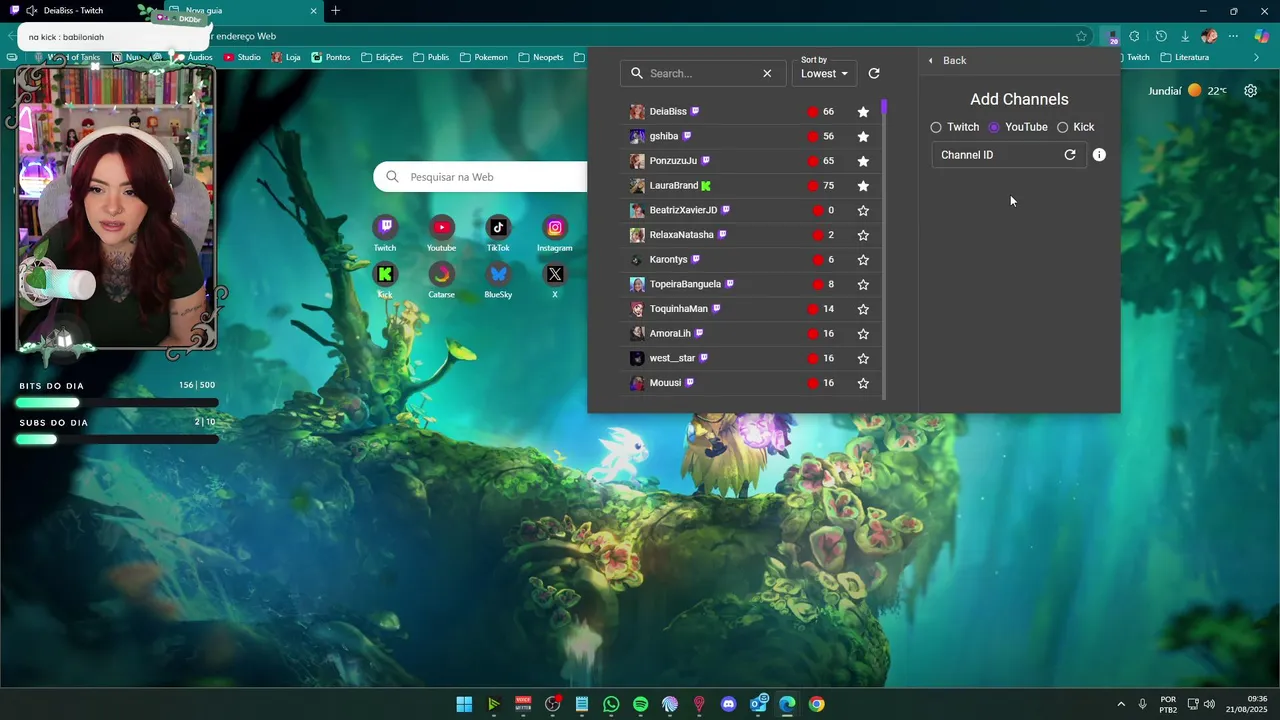
Task: Open the Karontys channel row
Action: [x=750, y=260]
